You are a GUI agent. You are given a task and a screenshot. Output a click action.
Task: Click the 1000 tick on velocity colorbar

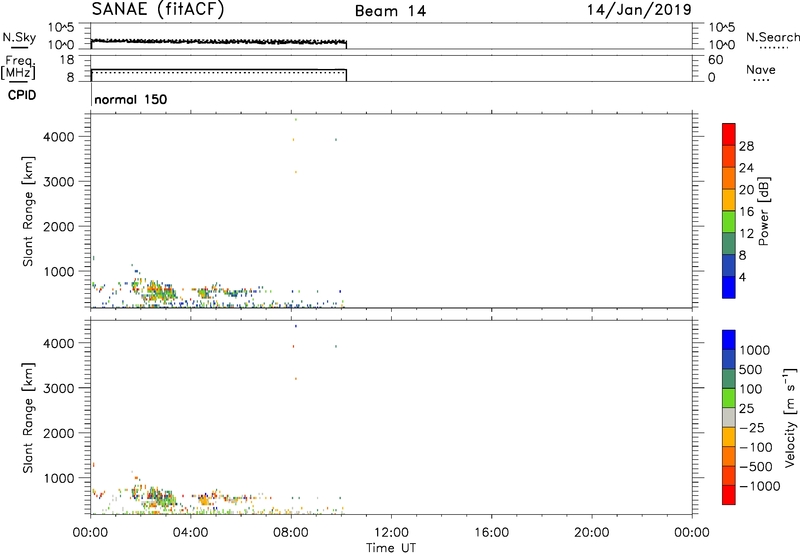(x=755, y=350)
